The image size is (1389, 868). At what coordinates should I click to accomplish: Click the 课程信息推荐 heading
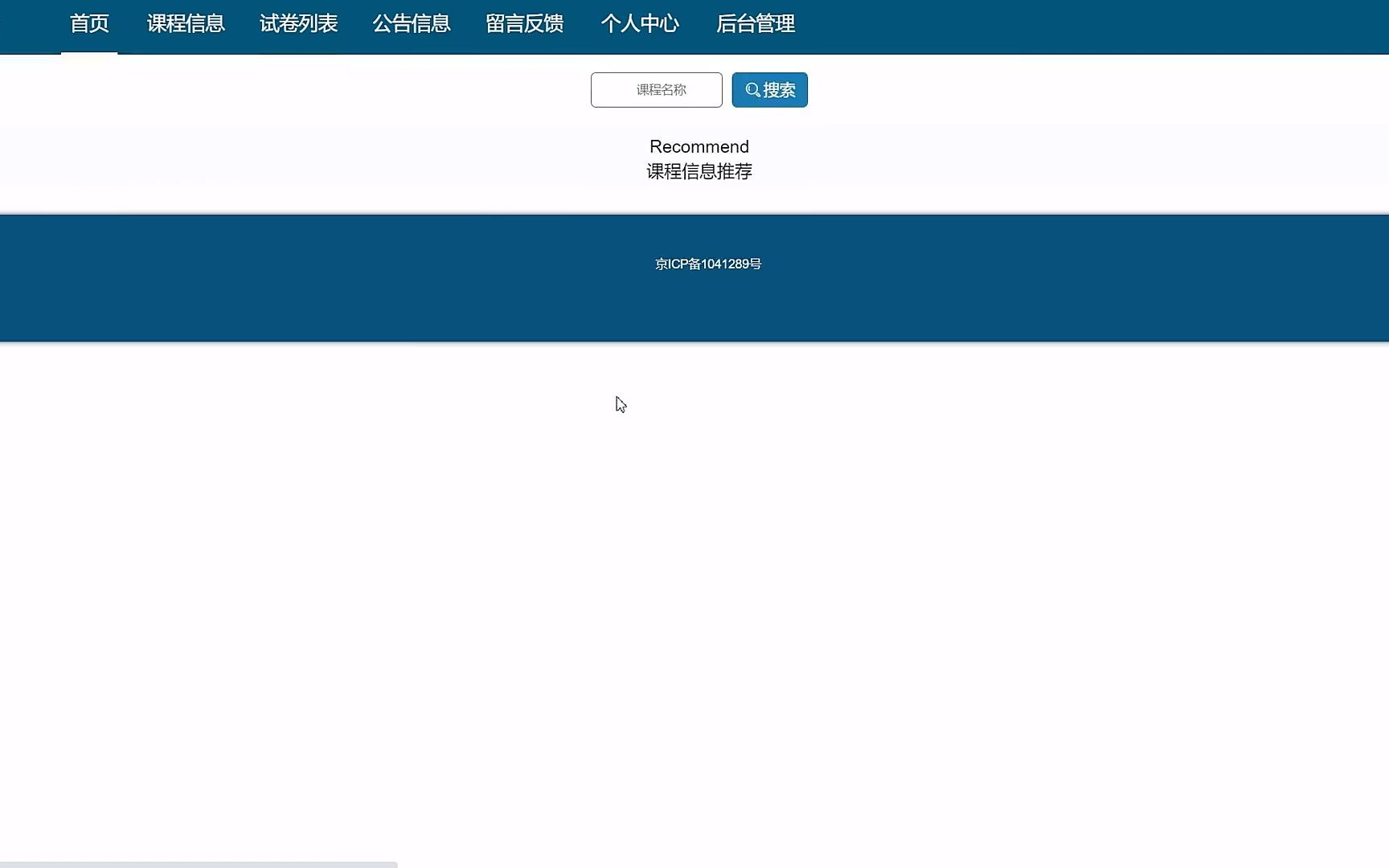click(x=699, y=172)
